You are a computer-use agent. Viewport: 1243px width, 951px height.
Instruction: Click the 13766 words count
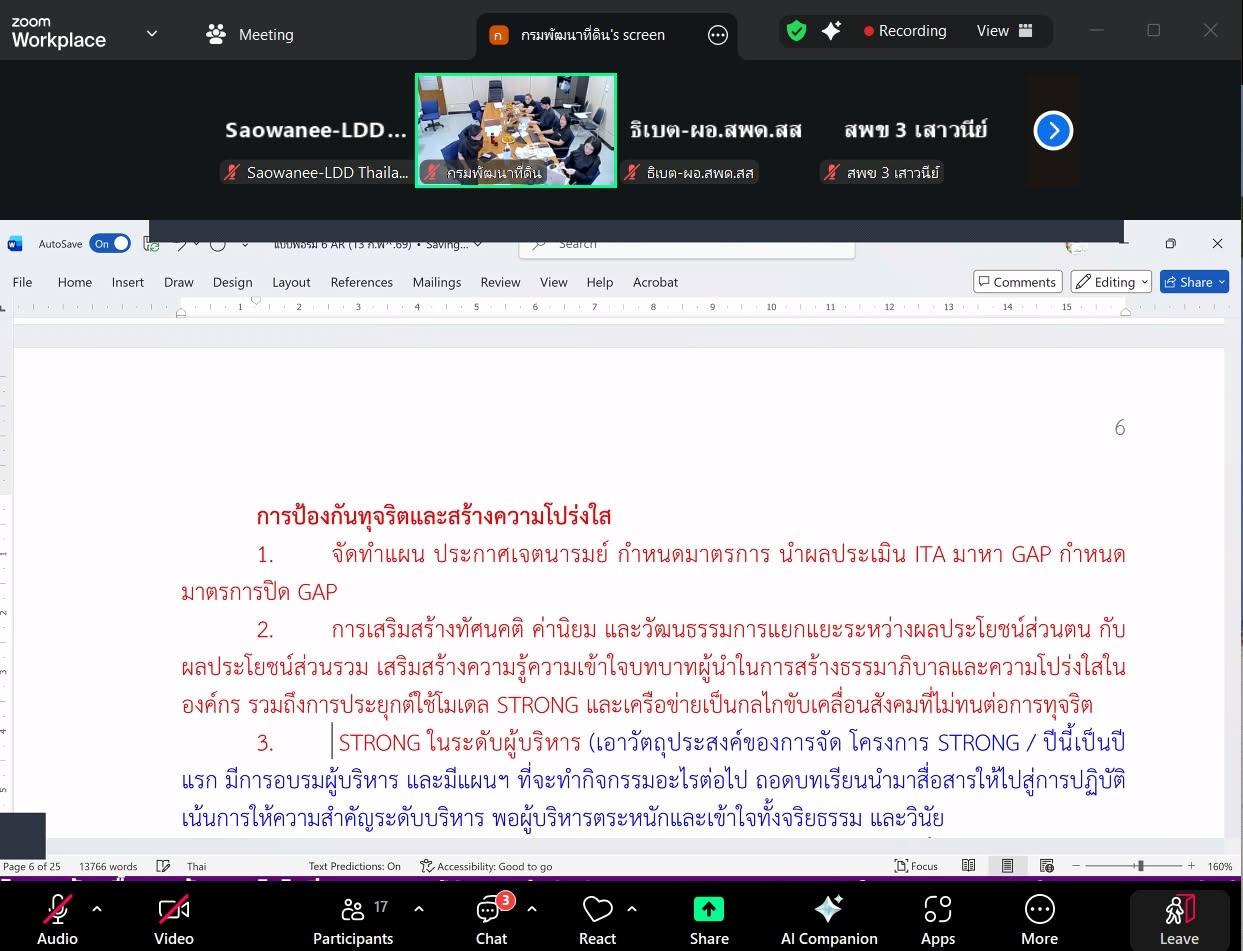pos(108,866)
